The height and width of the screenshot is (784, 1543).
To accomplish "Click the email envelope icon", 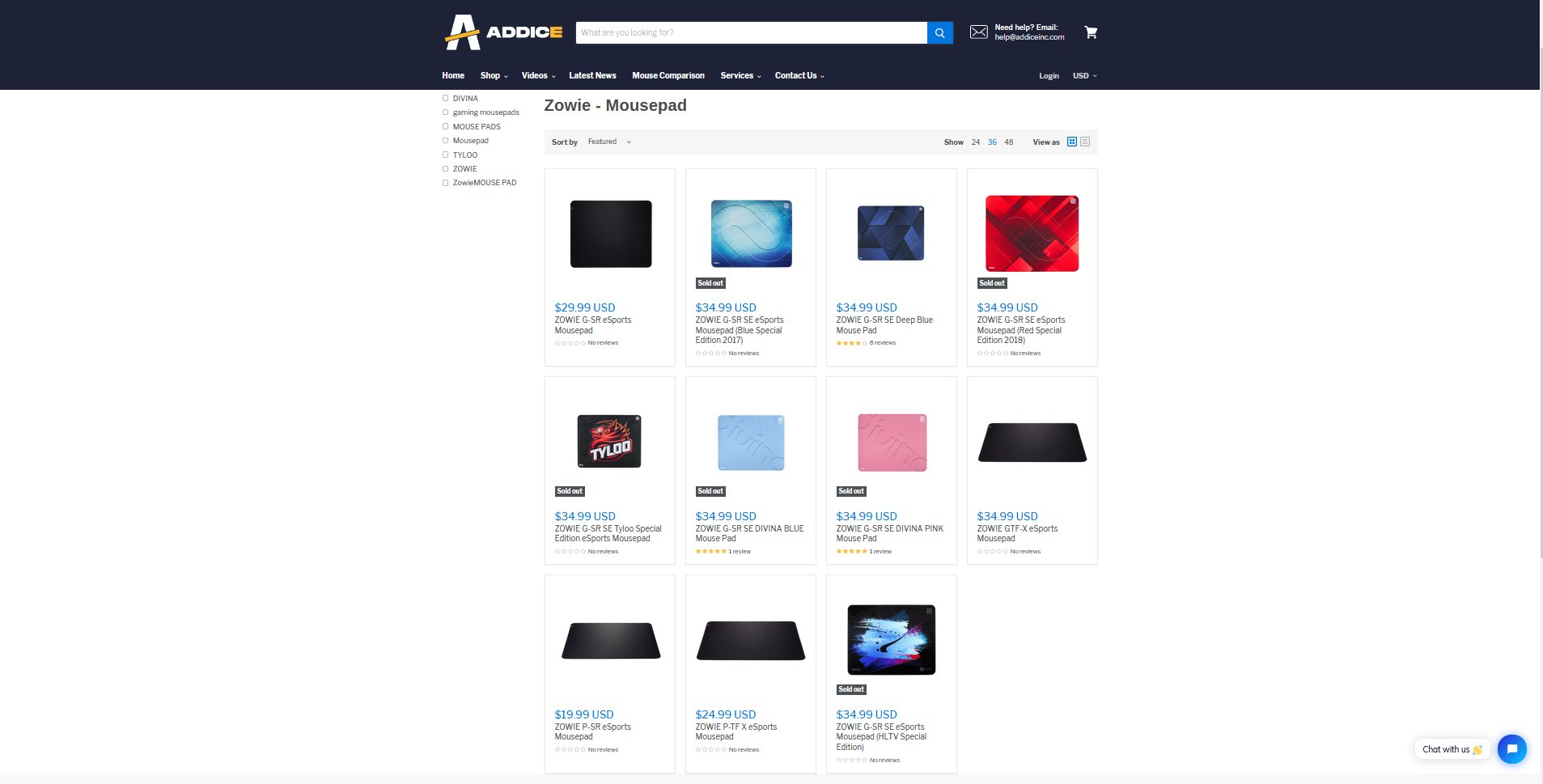I will (x=978, y=32).
